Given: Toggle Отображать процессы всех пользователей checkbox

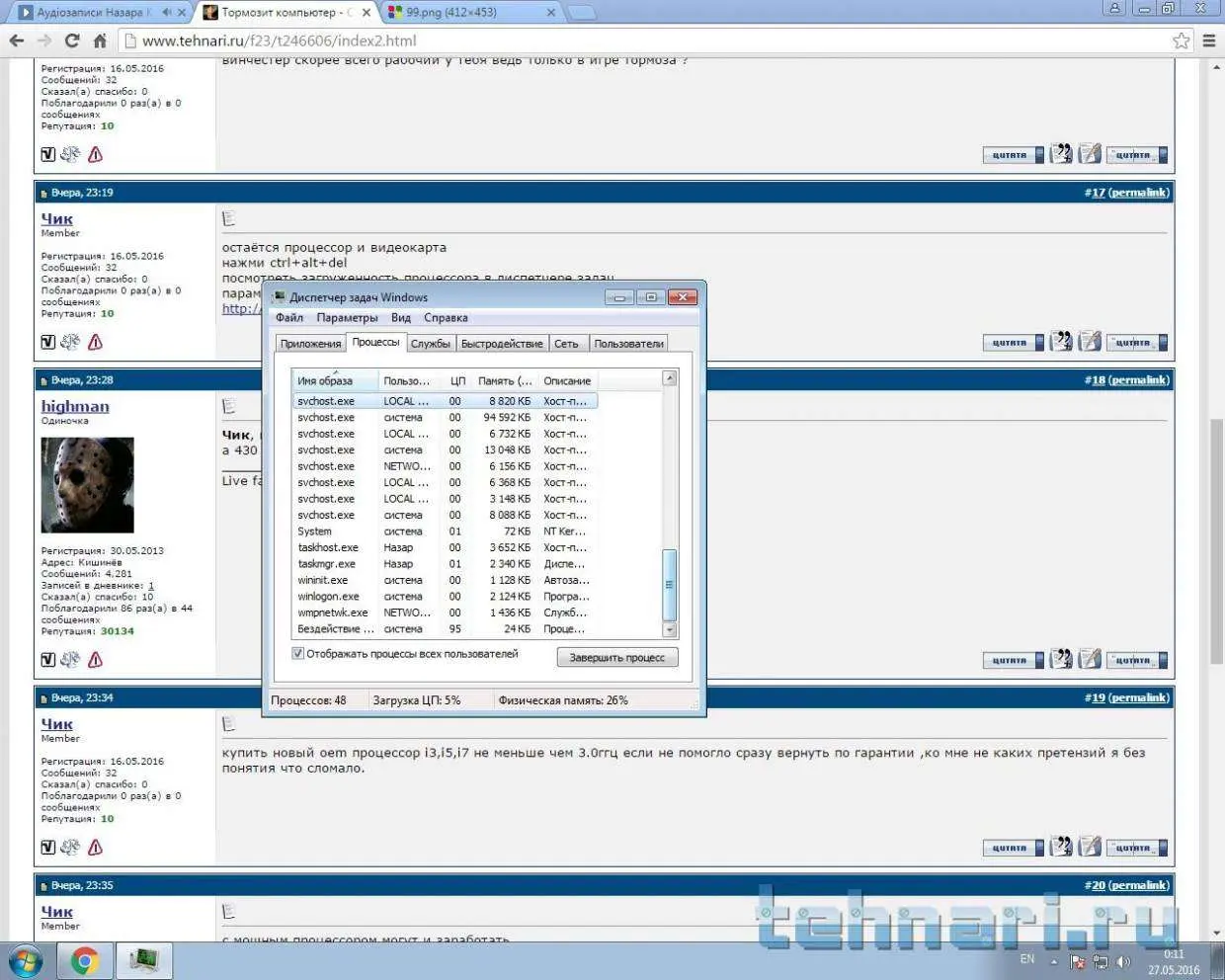Looking at the screenshot, I should coord(297,654).
